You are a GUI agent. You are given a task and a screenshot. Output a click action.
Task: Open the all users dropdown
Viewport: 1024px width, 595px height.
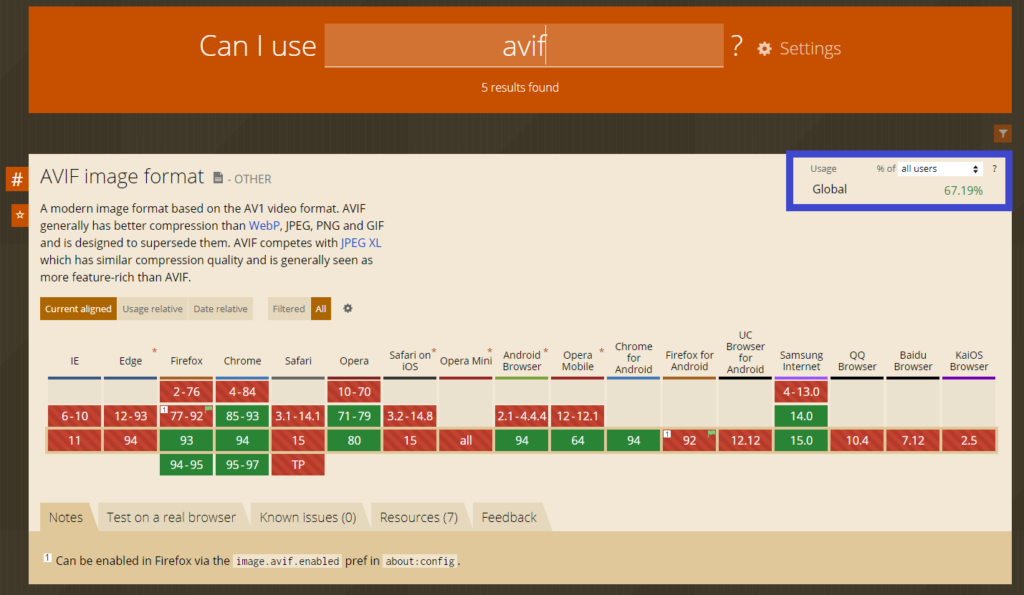pos(940,169)
